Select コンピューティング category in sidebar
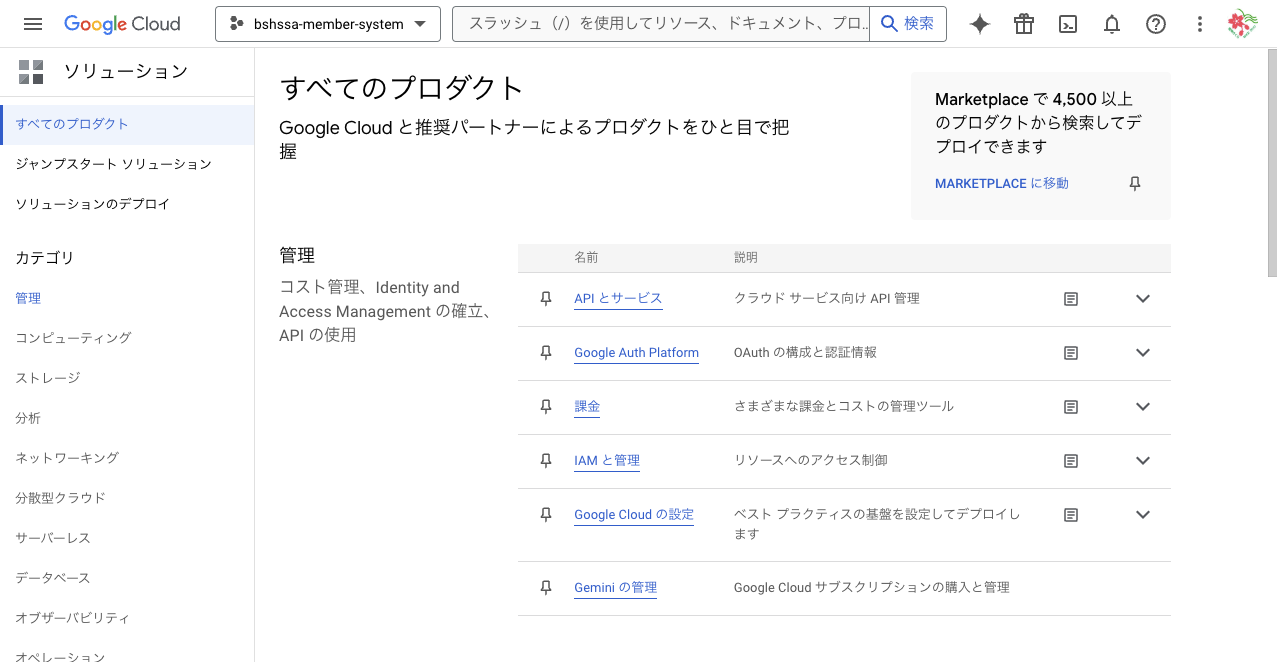This screenshot has width=1277, height=662. [x=73, y=338]
